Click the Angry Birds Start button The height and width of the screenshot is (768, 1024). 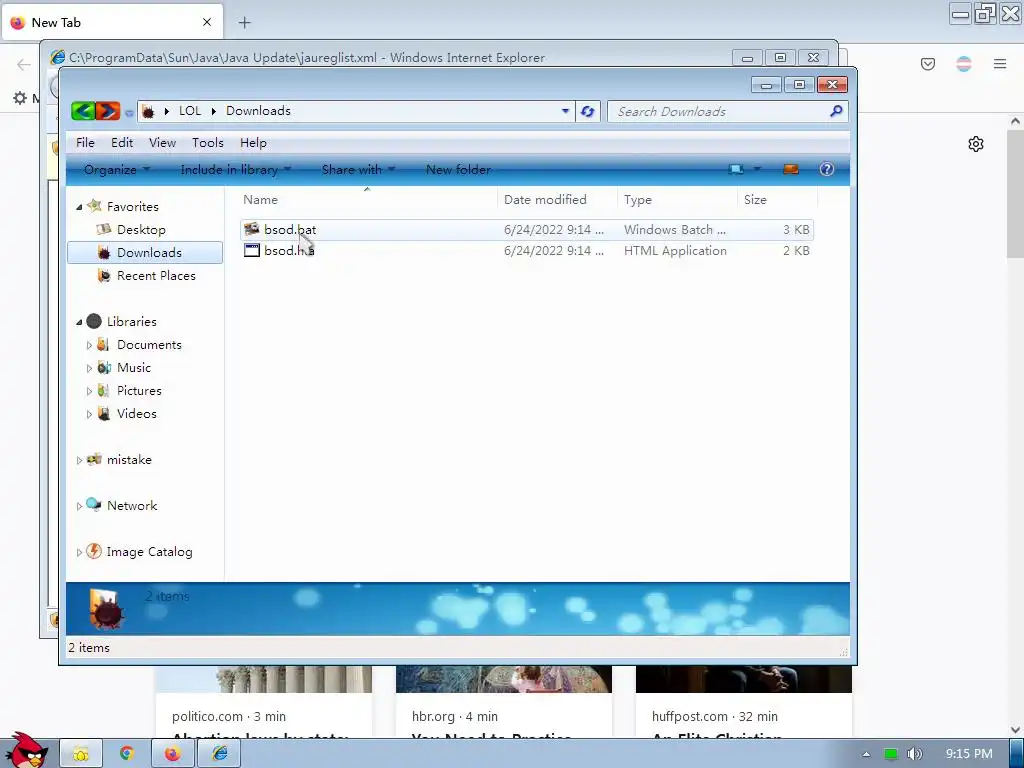[25, 750]
